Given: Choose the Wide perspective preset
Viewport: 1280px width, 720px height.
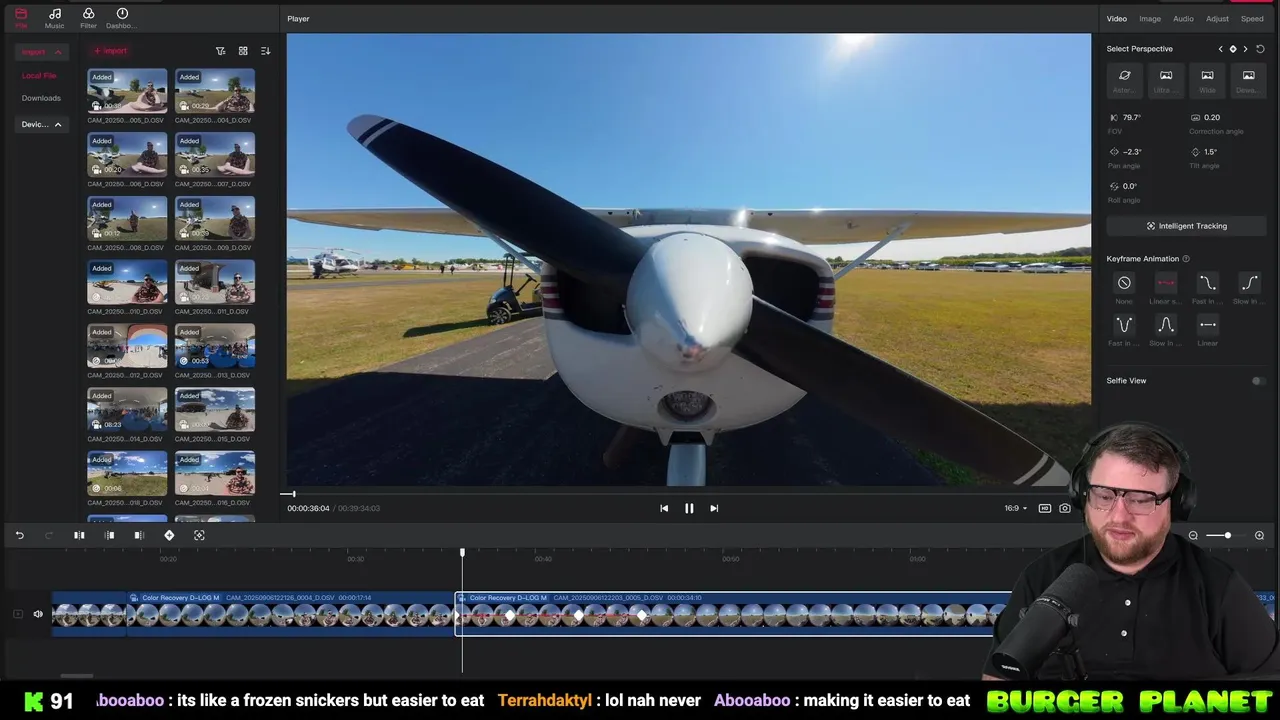Looking at the screenshot, I should [1207, 79].
